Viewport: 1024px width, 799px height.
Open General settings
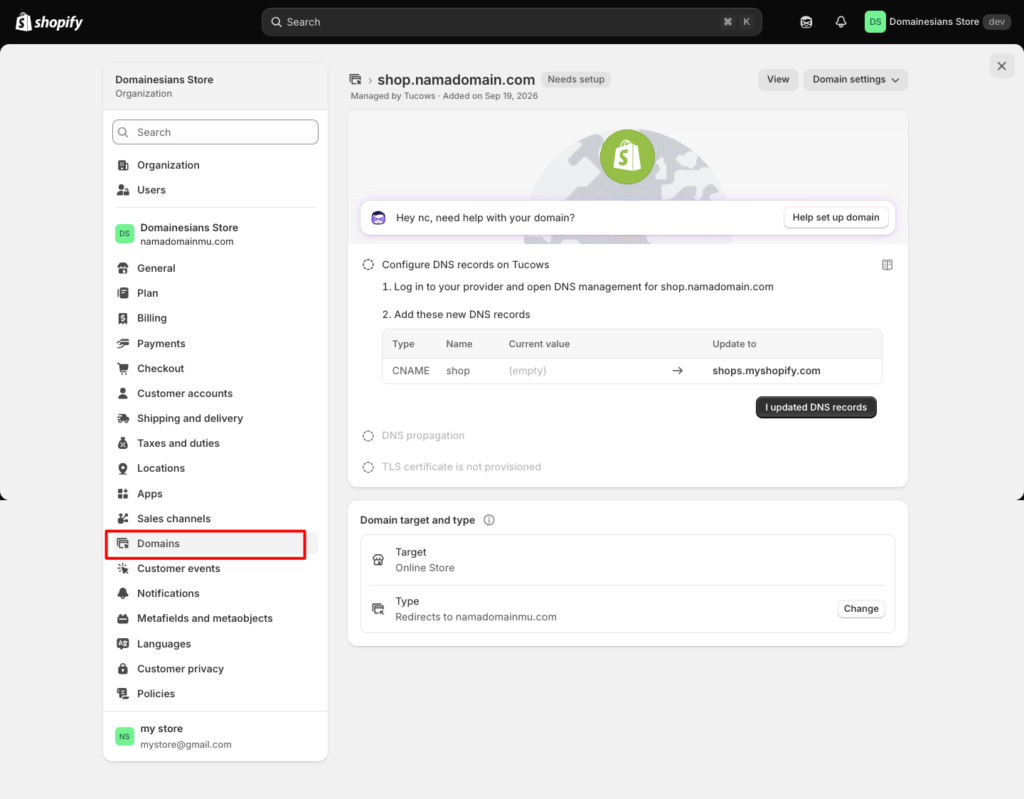point(215,268)
